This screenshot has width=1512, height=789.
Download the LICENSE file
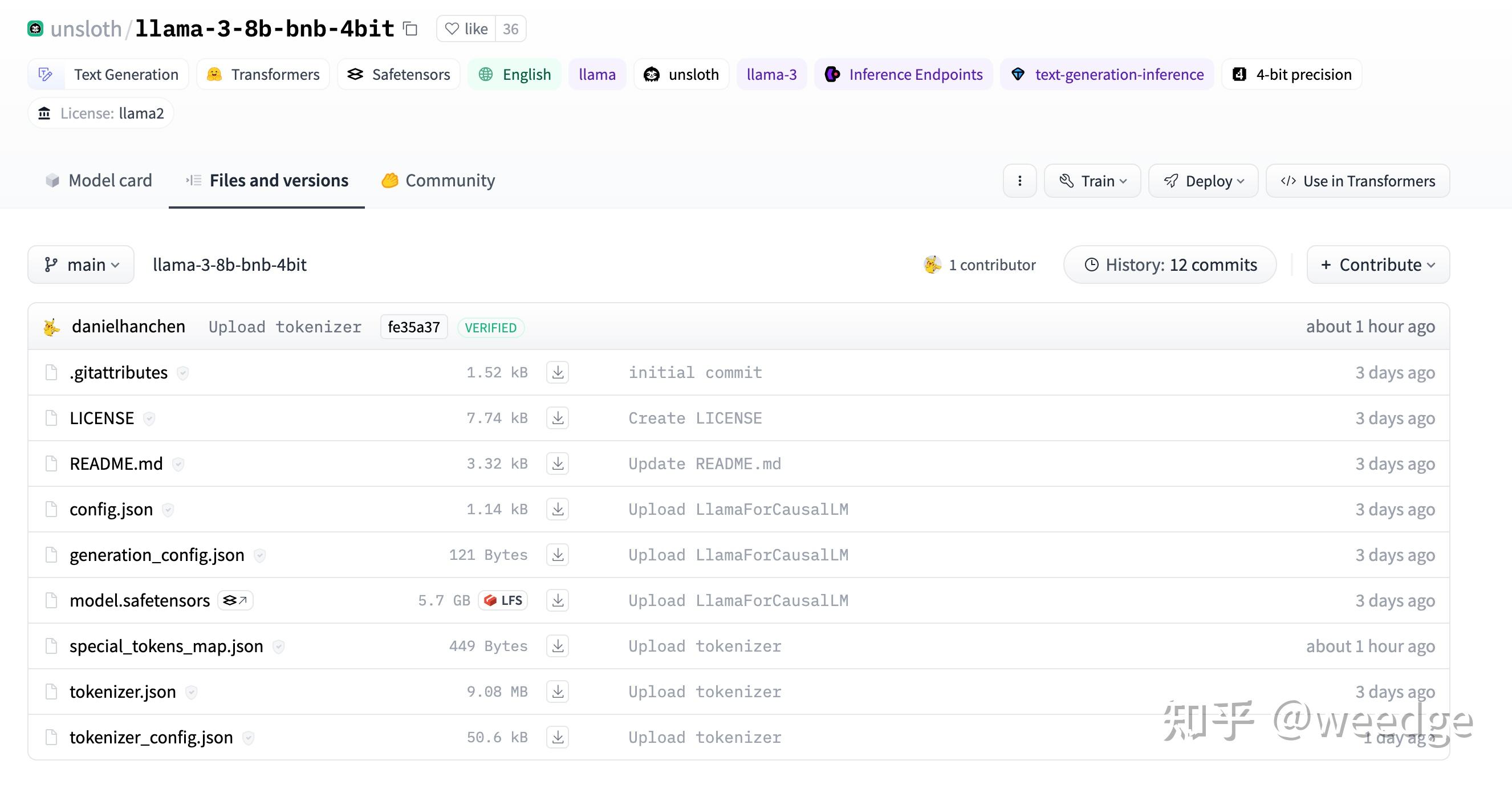tap(558, 418)
